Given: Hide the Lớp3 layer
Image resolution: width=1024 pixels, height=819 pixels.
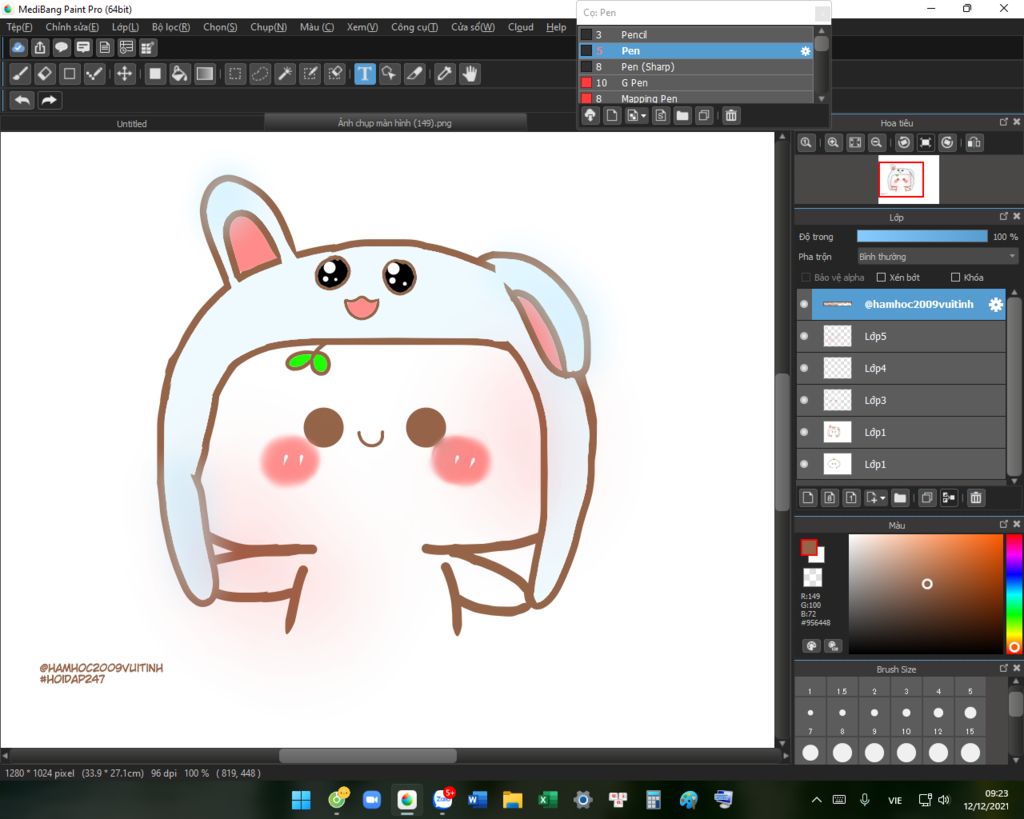Looking at the screenshot, I should (x=804, y=400).
